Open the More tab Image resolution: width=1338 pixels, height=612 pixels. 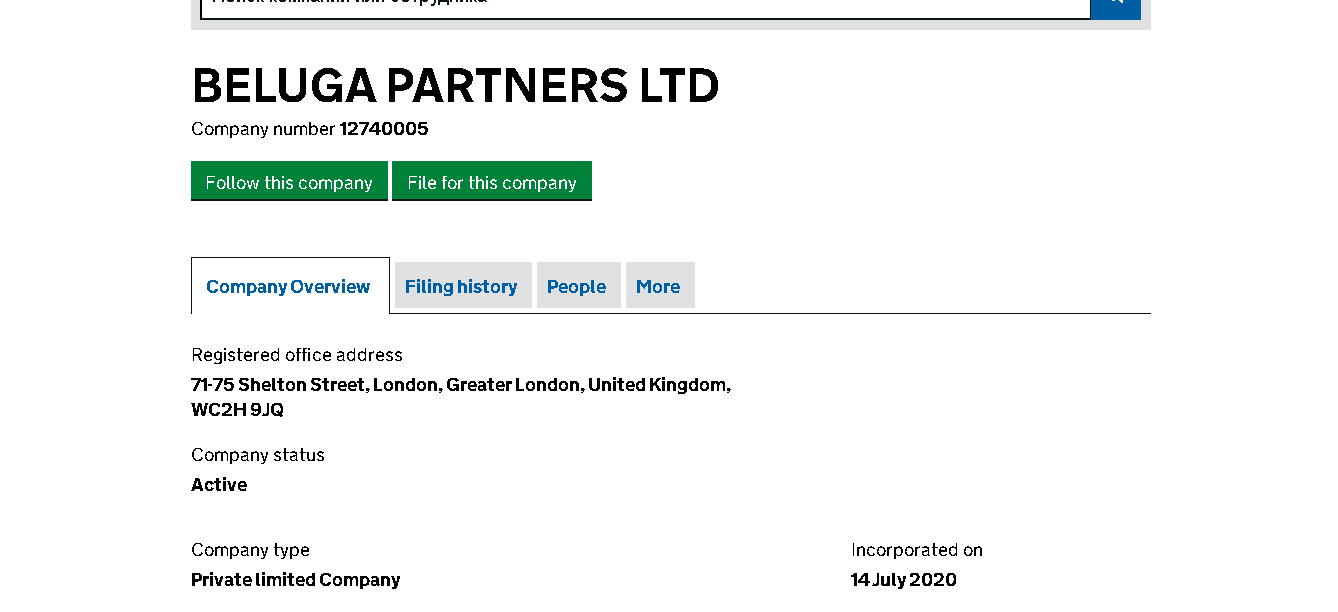click(x=658, y=287)
